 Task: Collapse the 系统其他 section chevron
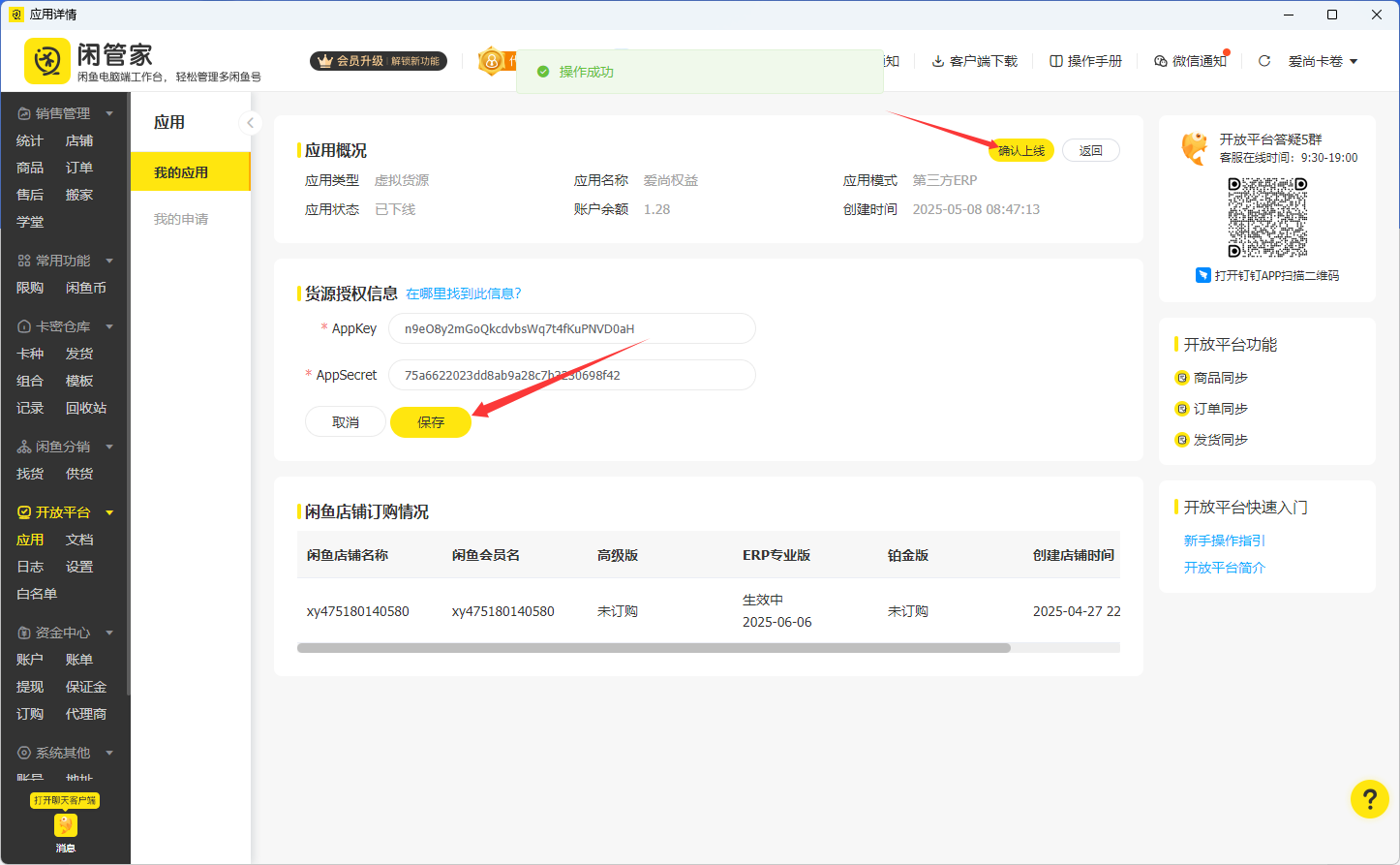click(x=108, y=752)
